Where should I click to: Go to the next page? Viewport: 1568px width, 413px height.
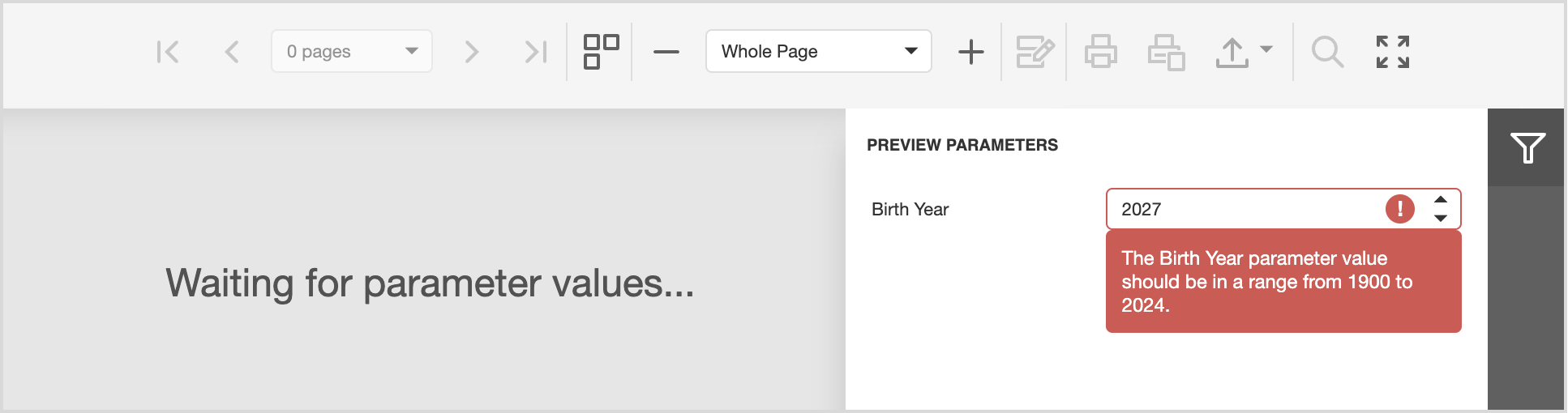pos(471,52)
